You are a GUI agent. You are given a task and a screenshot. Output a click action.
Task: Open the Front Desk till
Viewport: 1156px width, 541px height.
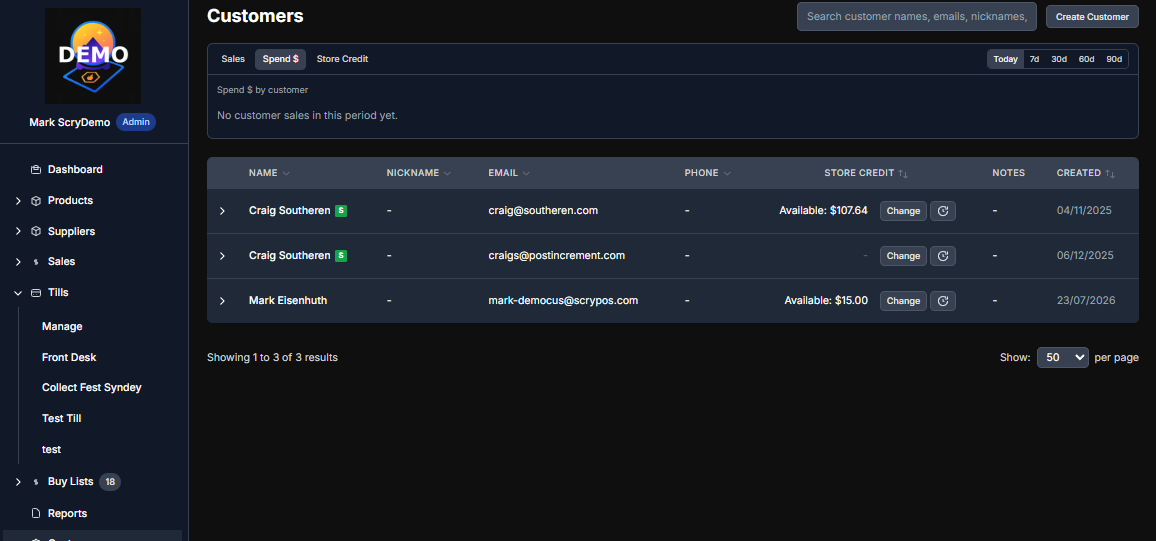[69, 357]
